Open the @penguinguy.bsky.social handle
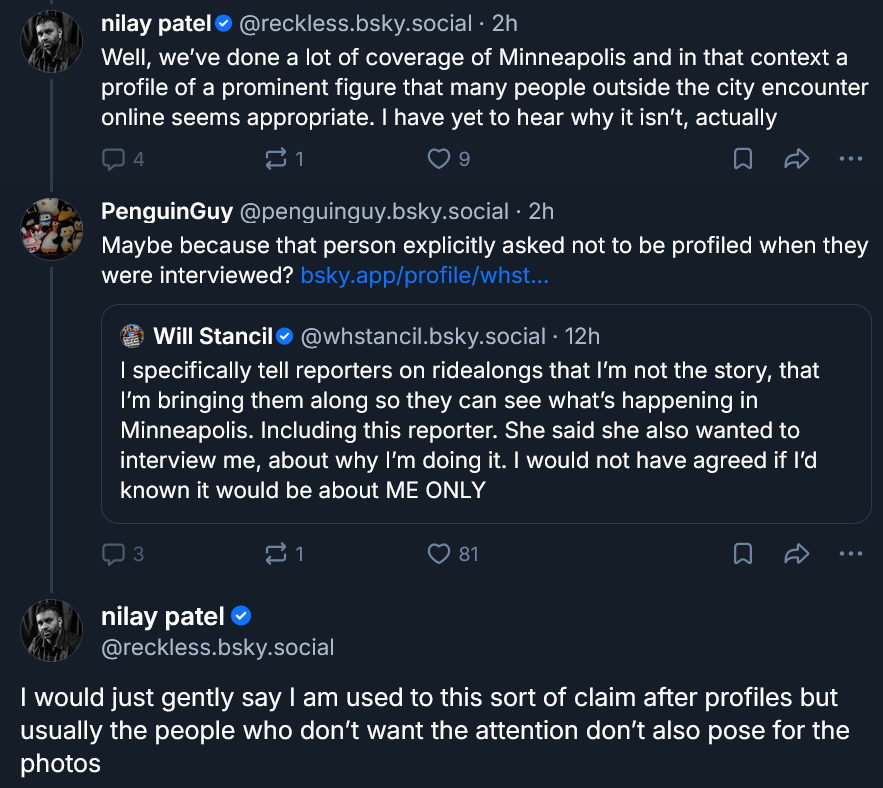Image resolution: width=883 pixels, height=788 pixels. tap(374, 211)
